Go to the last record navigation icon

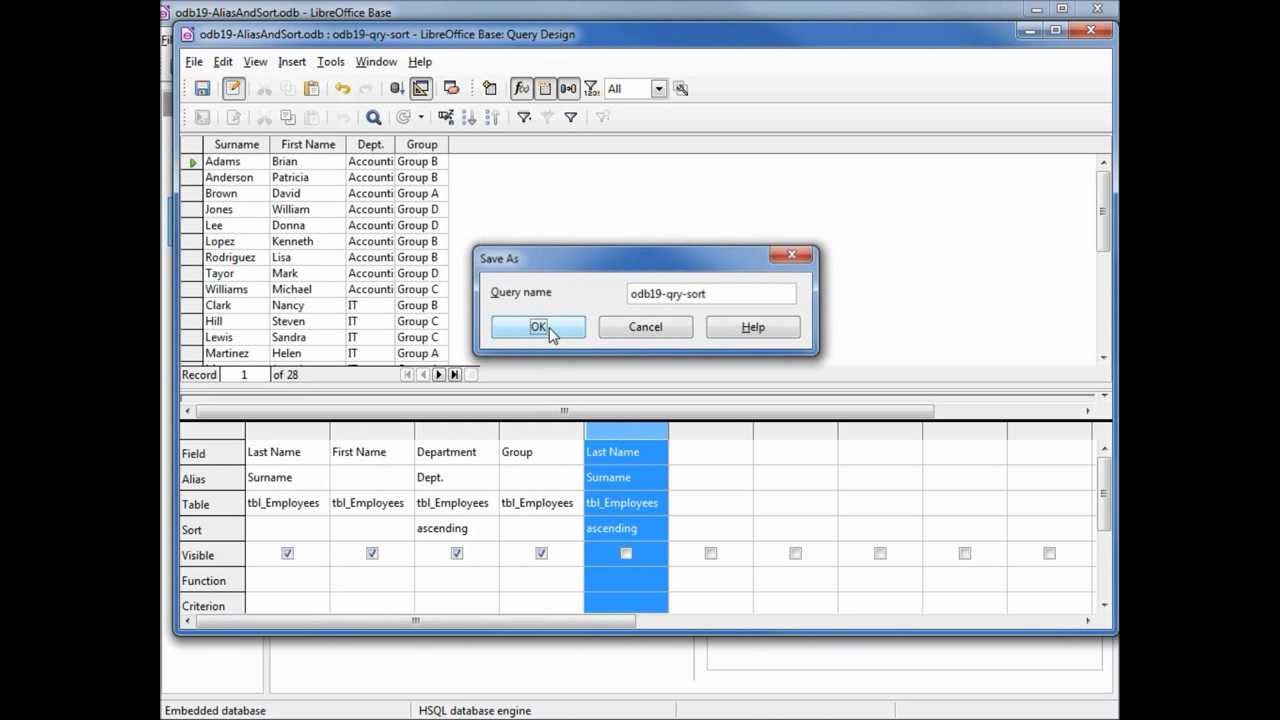click(455, 374)
